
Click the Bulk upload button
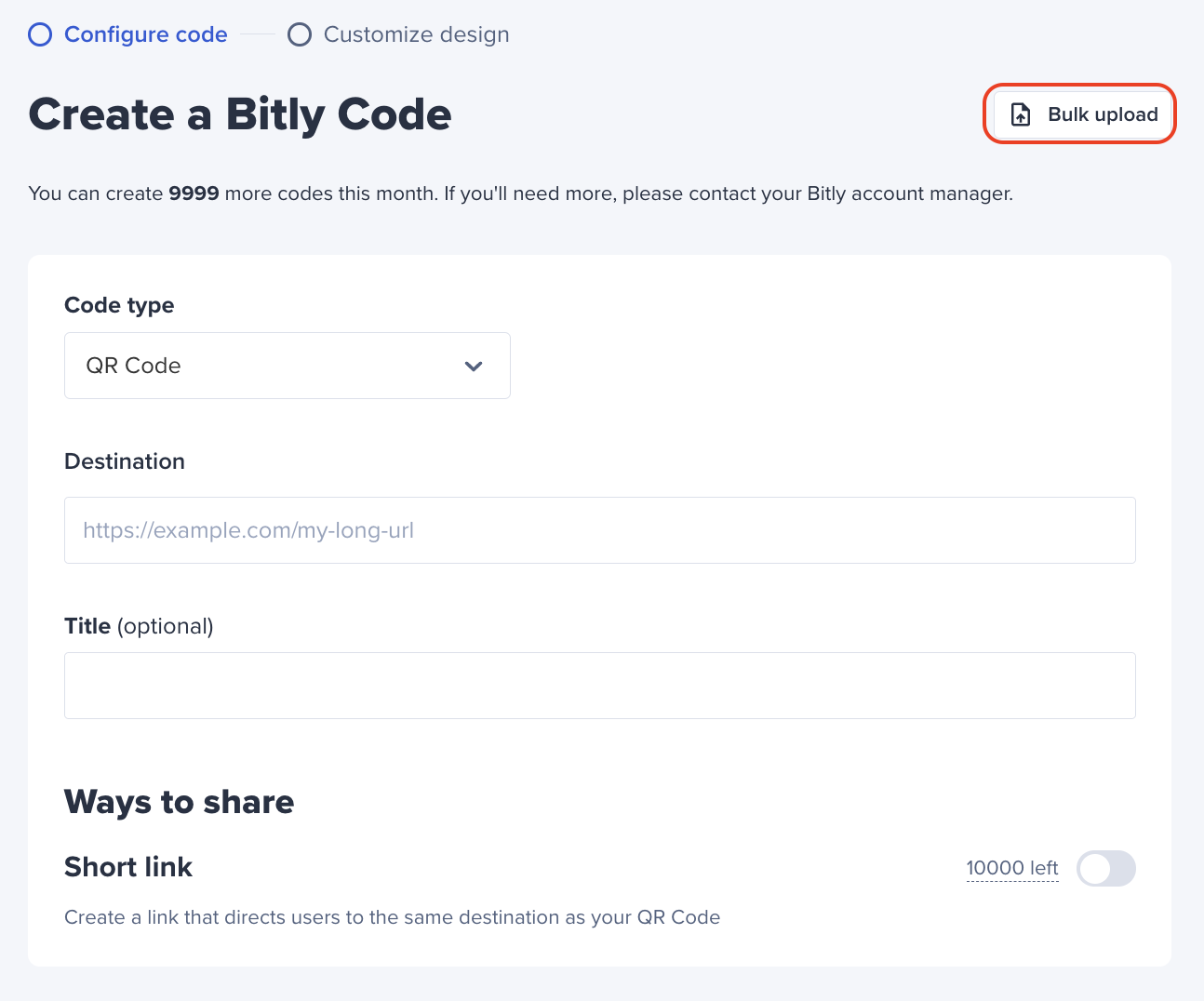coord(1082,114)
